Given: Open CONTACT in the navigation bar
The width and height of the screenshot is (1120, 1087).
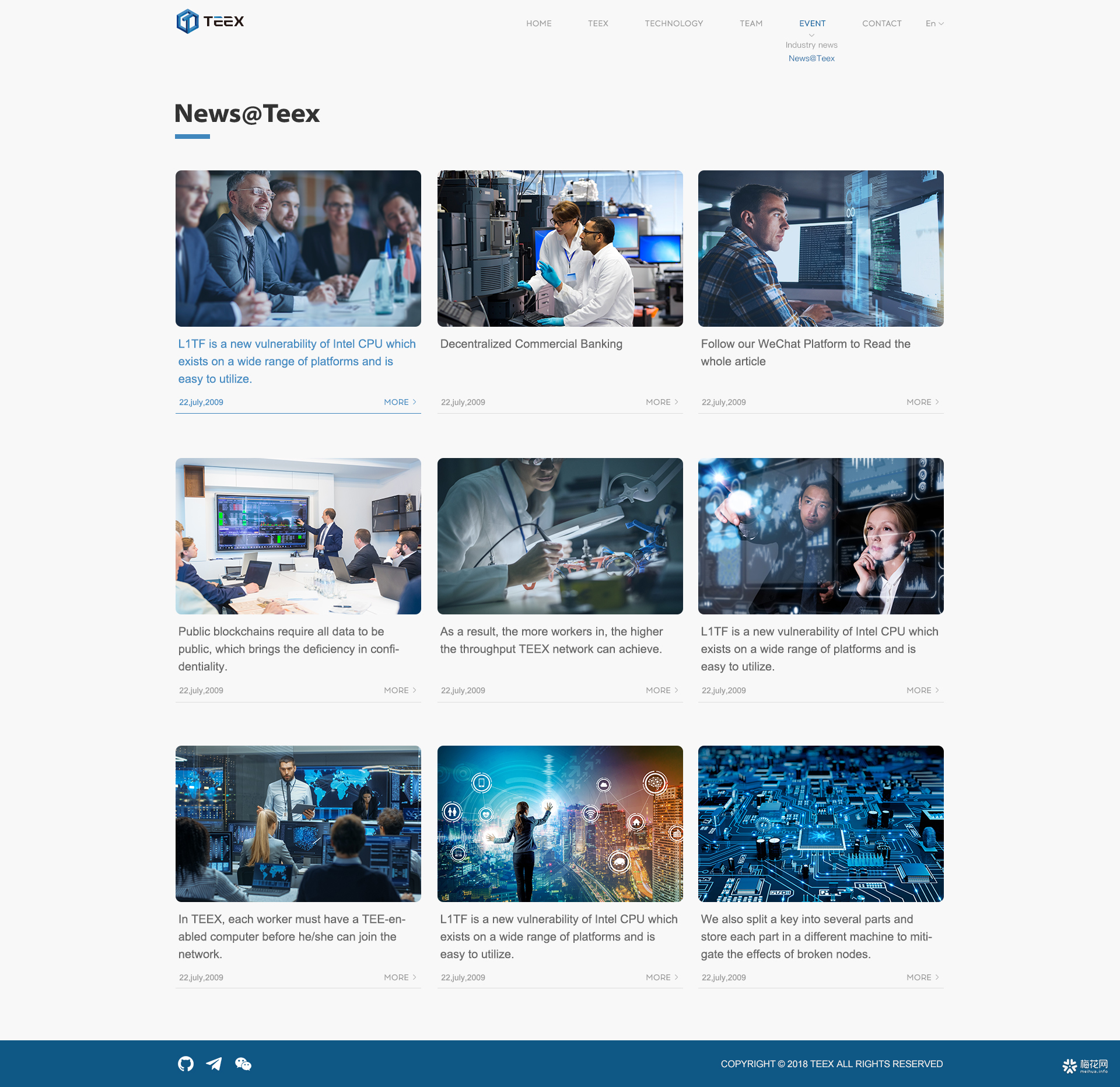Looking at the screenshot, I should coord(882,23).
